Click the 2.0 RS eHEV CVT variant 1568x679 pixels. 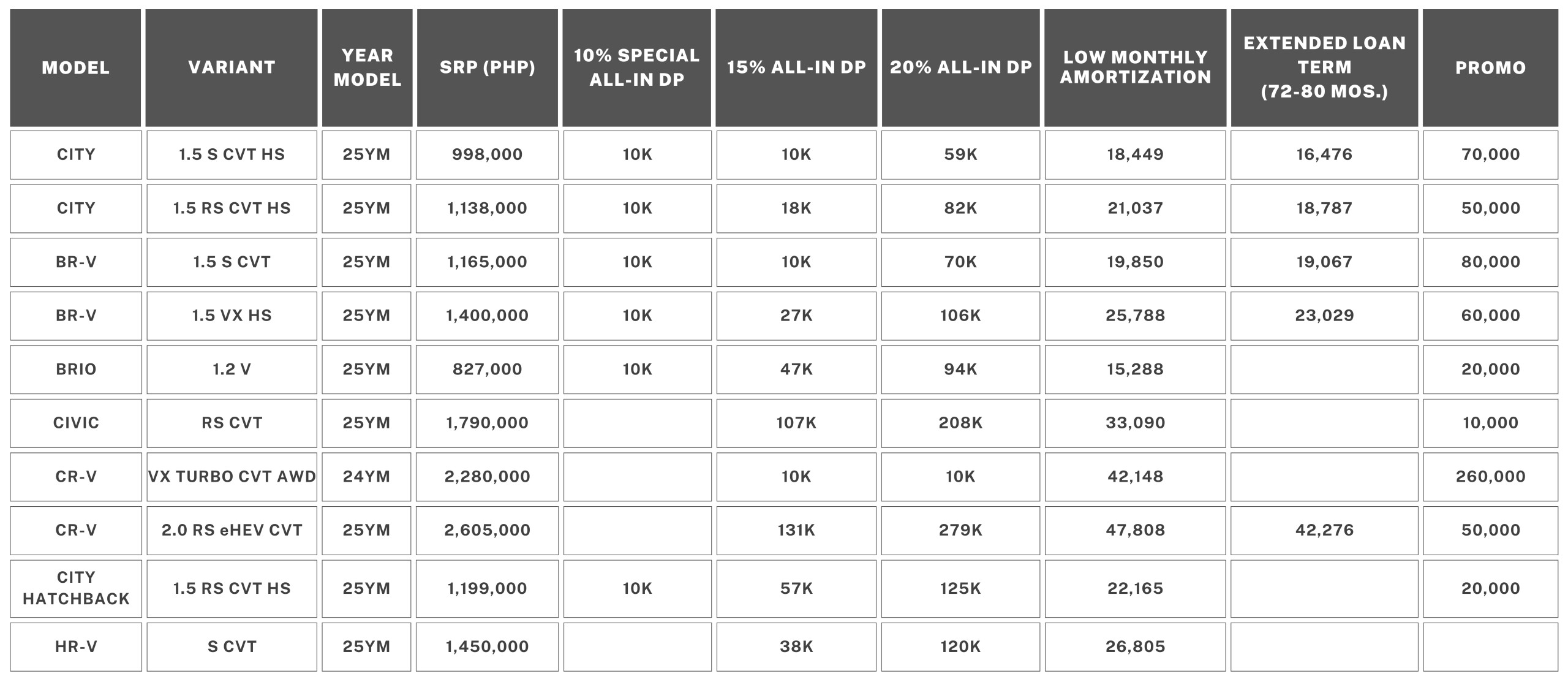(x=232, y=530)
